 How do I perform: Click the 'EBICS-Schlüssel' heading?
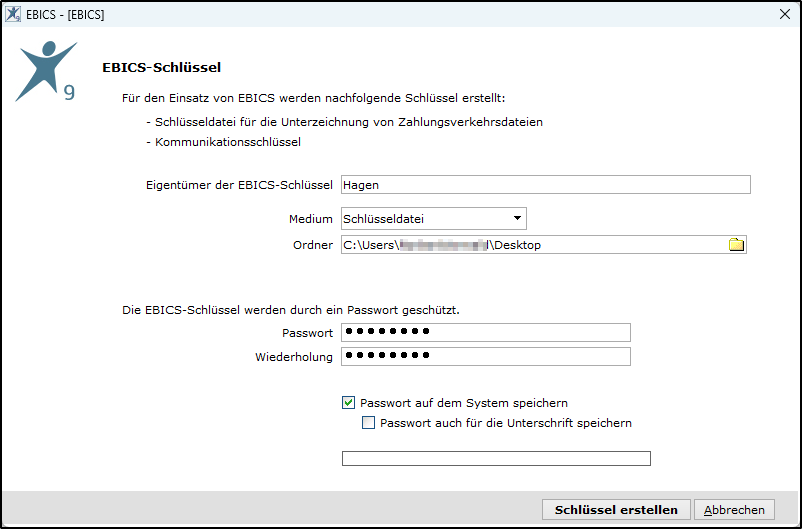click(x=162, y=68)
